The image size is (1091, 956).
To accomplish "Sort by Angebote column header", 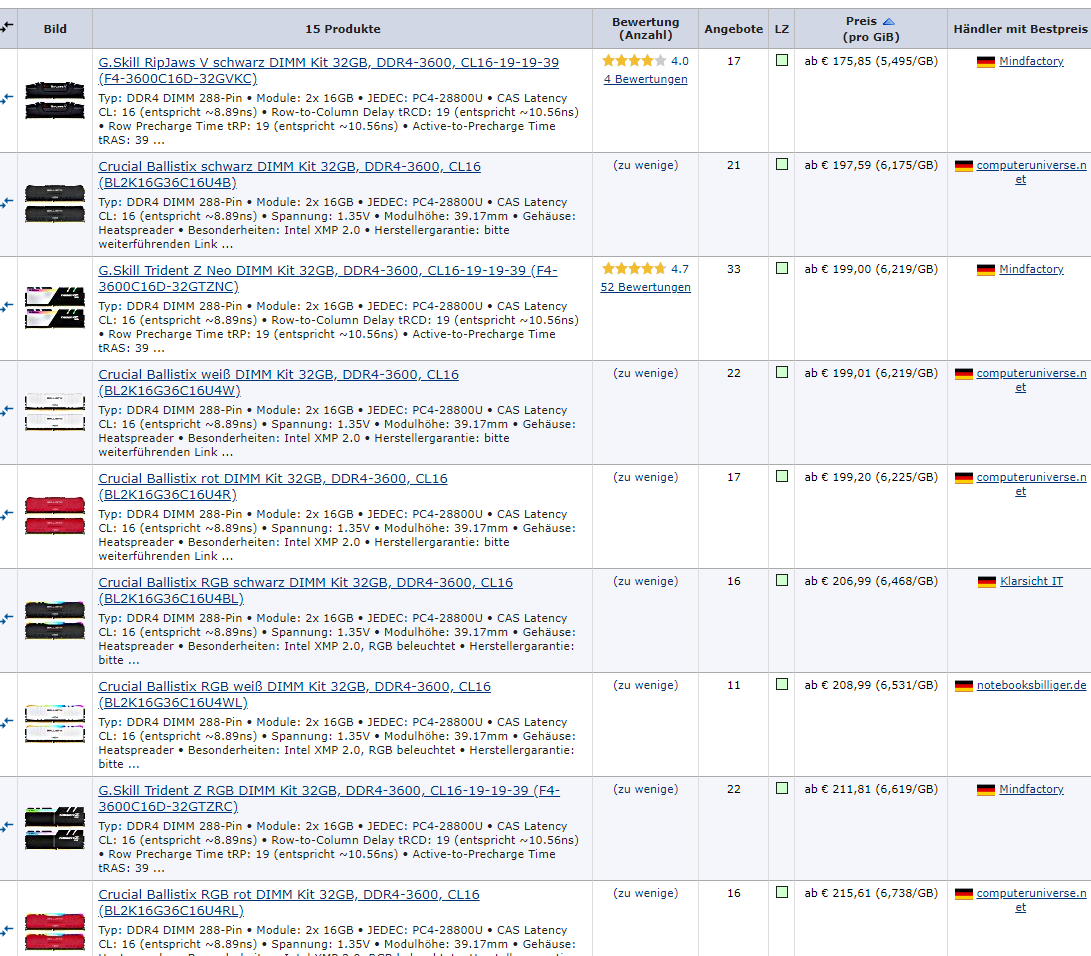I will click(733, 29).
